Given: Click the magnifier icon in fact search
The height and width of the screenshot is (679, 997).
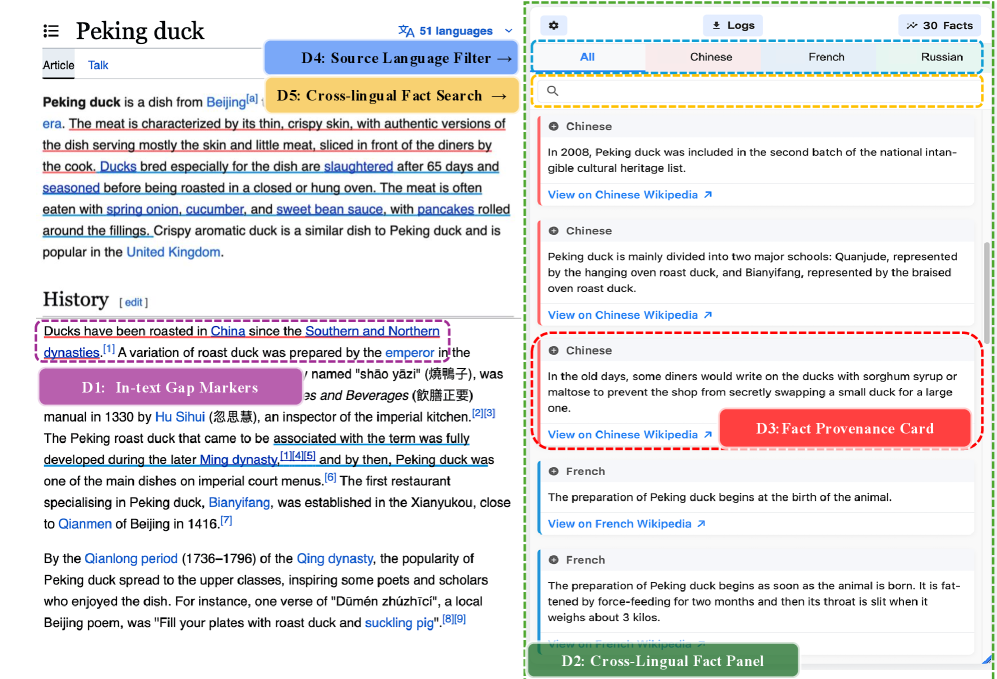Looking at the screenshot, I should [552, 91].
